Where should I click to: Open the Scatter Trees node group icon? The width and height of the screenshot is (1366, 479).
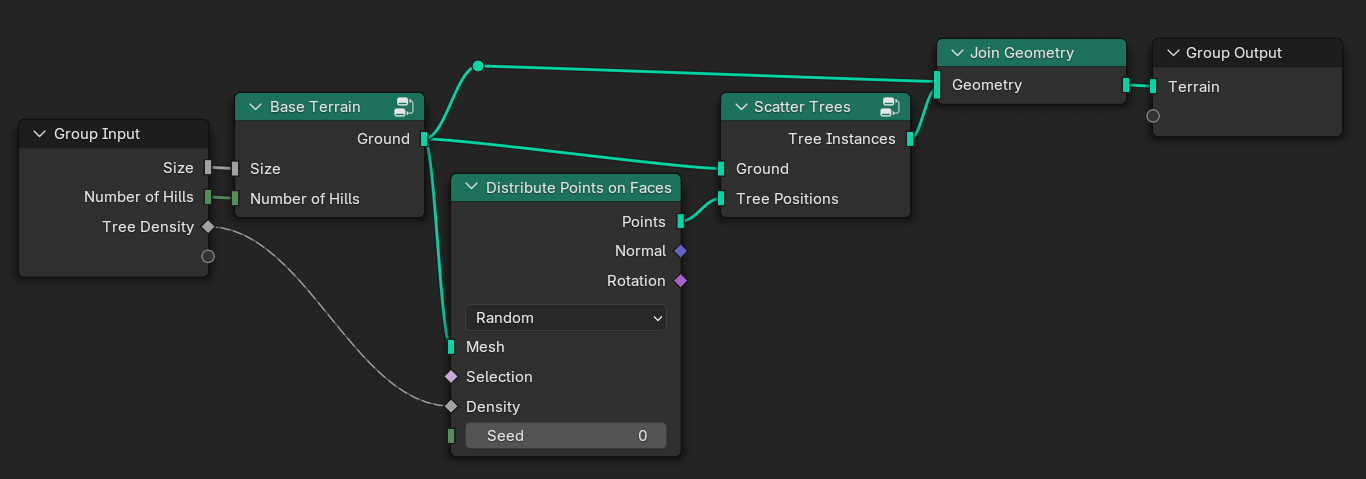890,107
